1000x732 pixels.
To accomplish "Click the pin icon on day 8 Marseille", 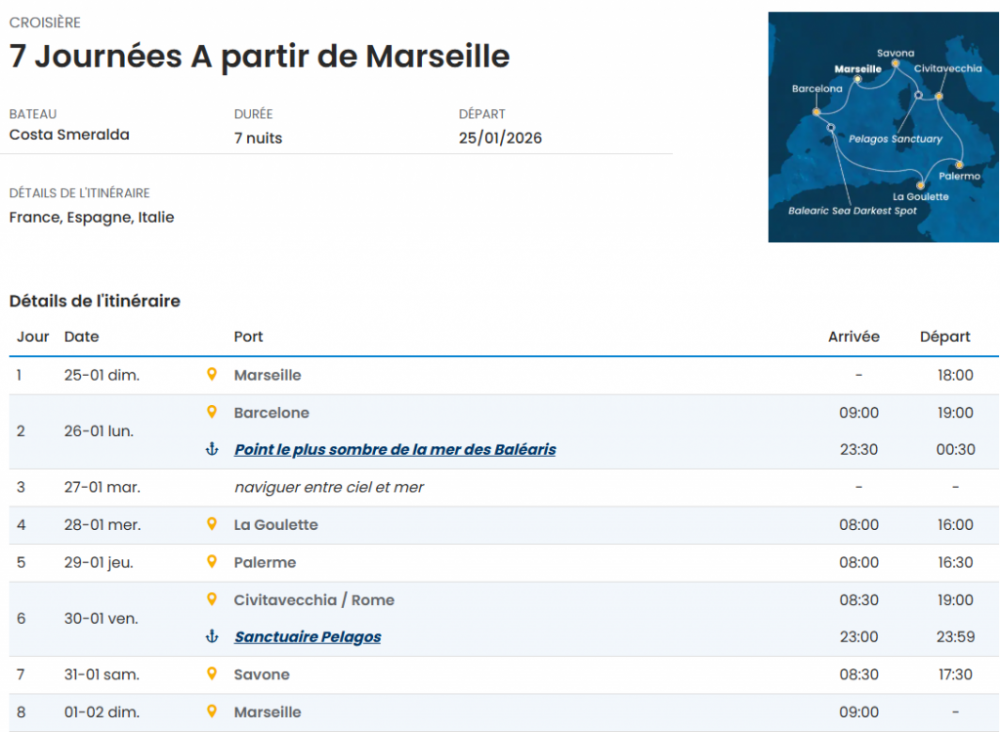I will (211, 712).
